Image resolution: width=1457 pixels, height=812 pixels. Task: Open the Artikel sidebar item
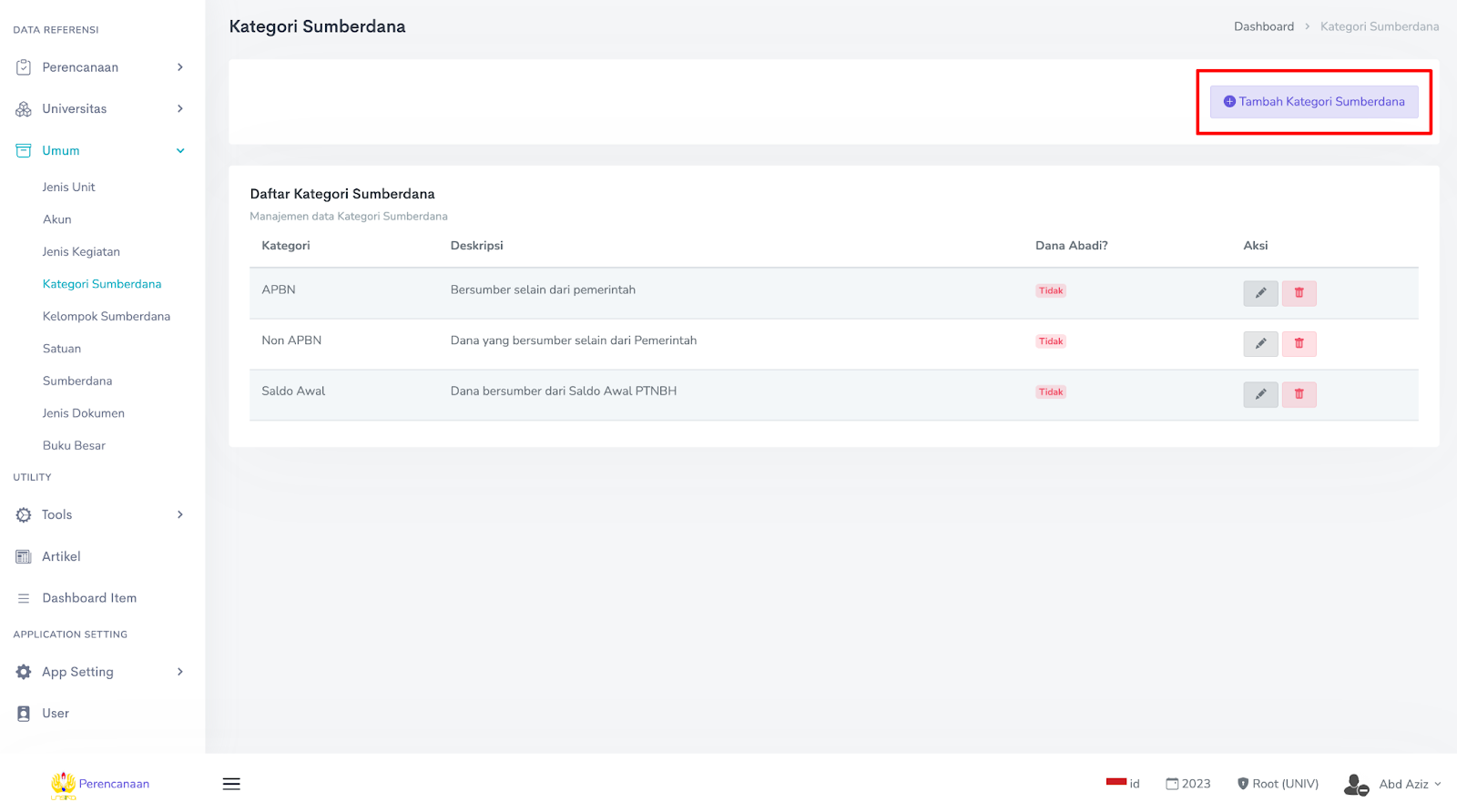(x=61, y=556)
